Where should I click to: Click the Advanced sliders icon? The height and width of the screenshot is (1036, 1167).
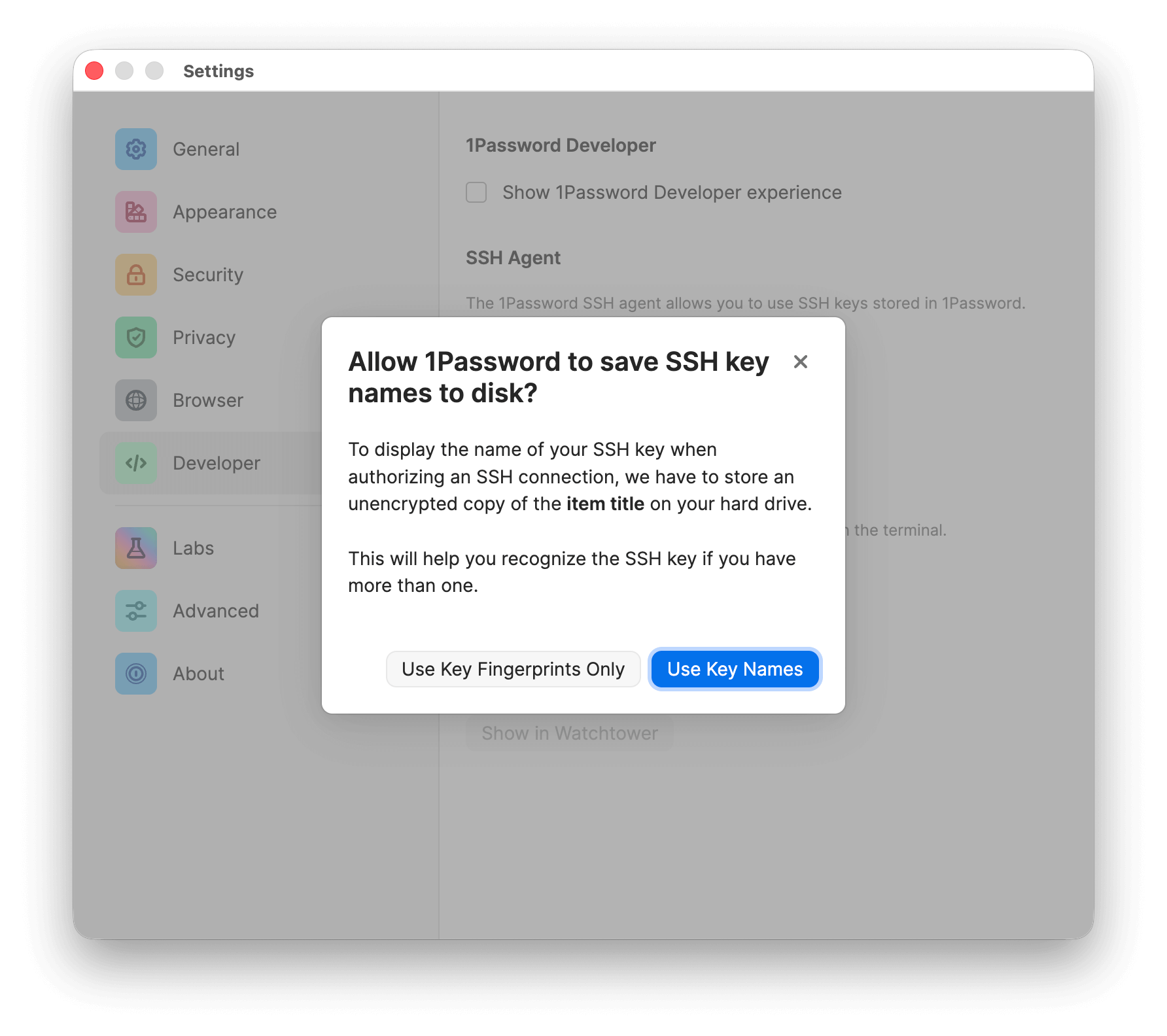coord(136,611)
